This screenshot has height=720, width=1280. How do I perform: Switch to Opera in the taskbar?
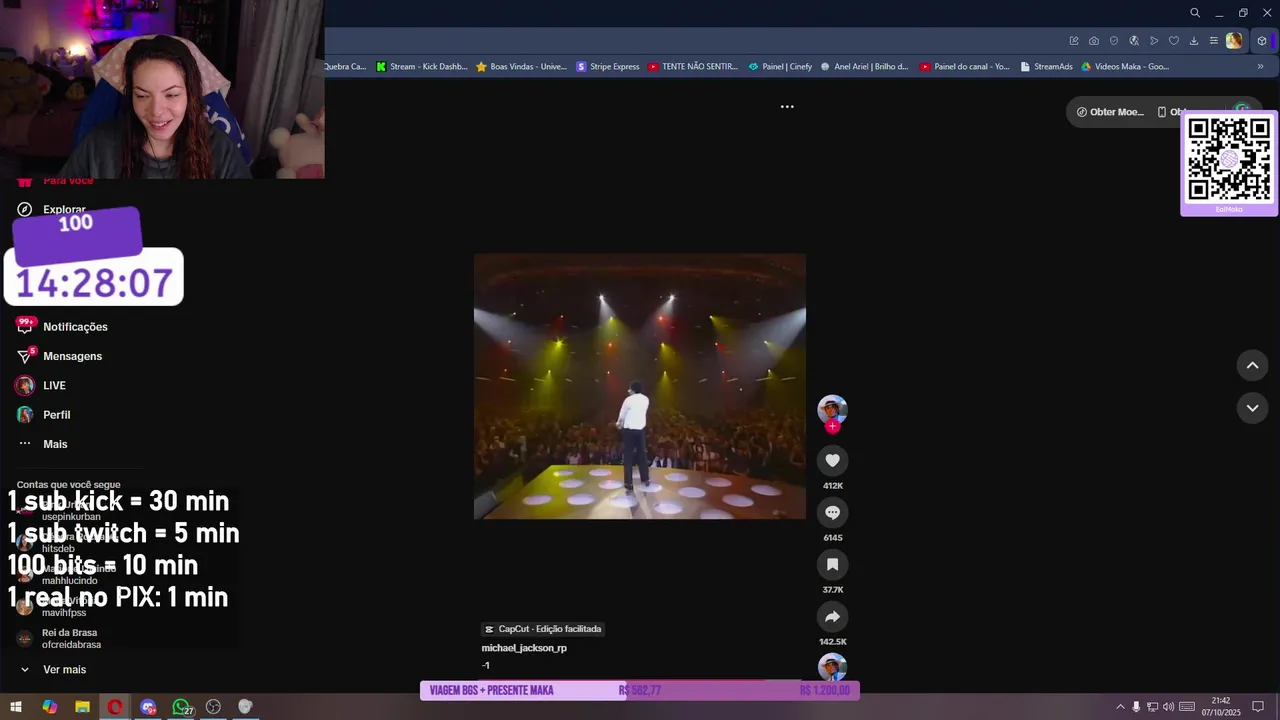115,707
